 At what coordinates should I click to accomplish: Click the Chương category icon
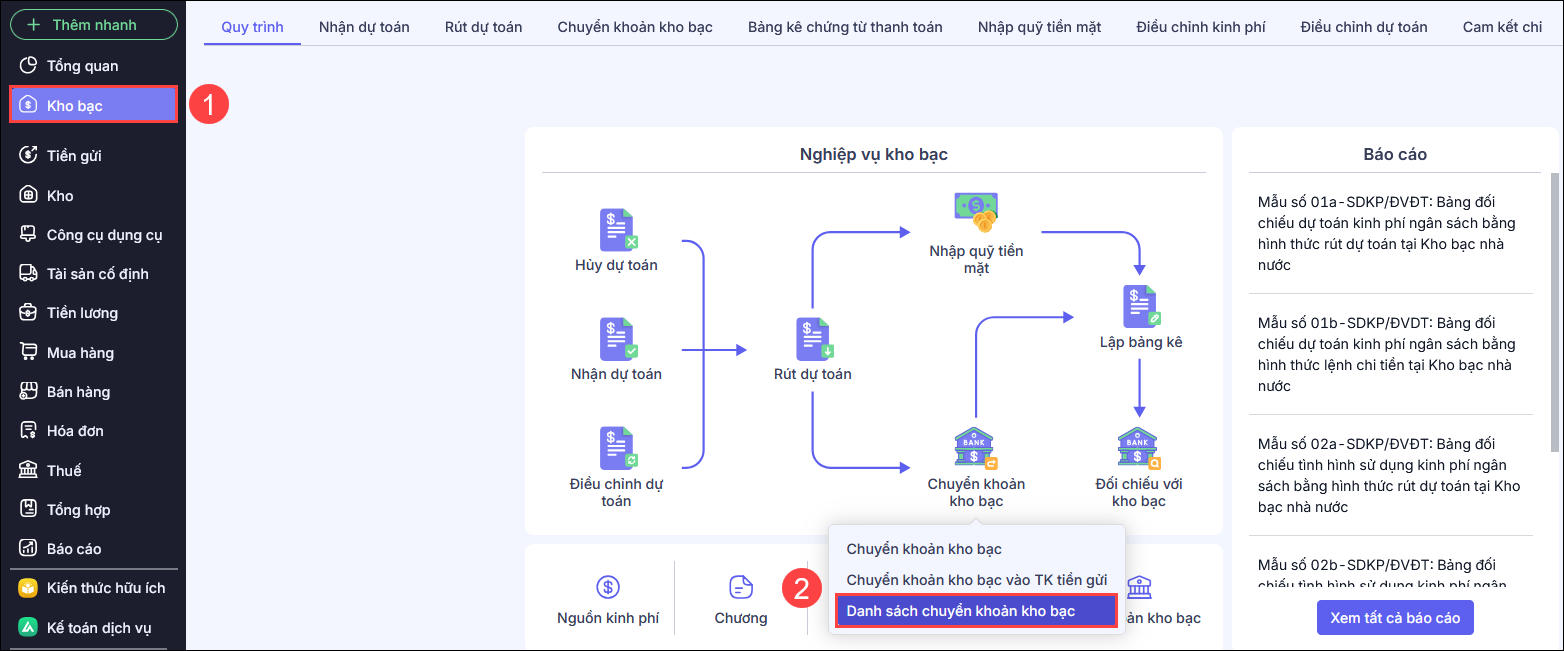tap(741, 587)
